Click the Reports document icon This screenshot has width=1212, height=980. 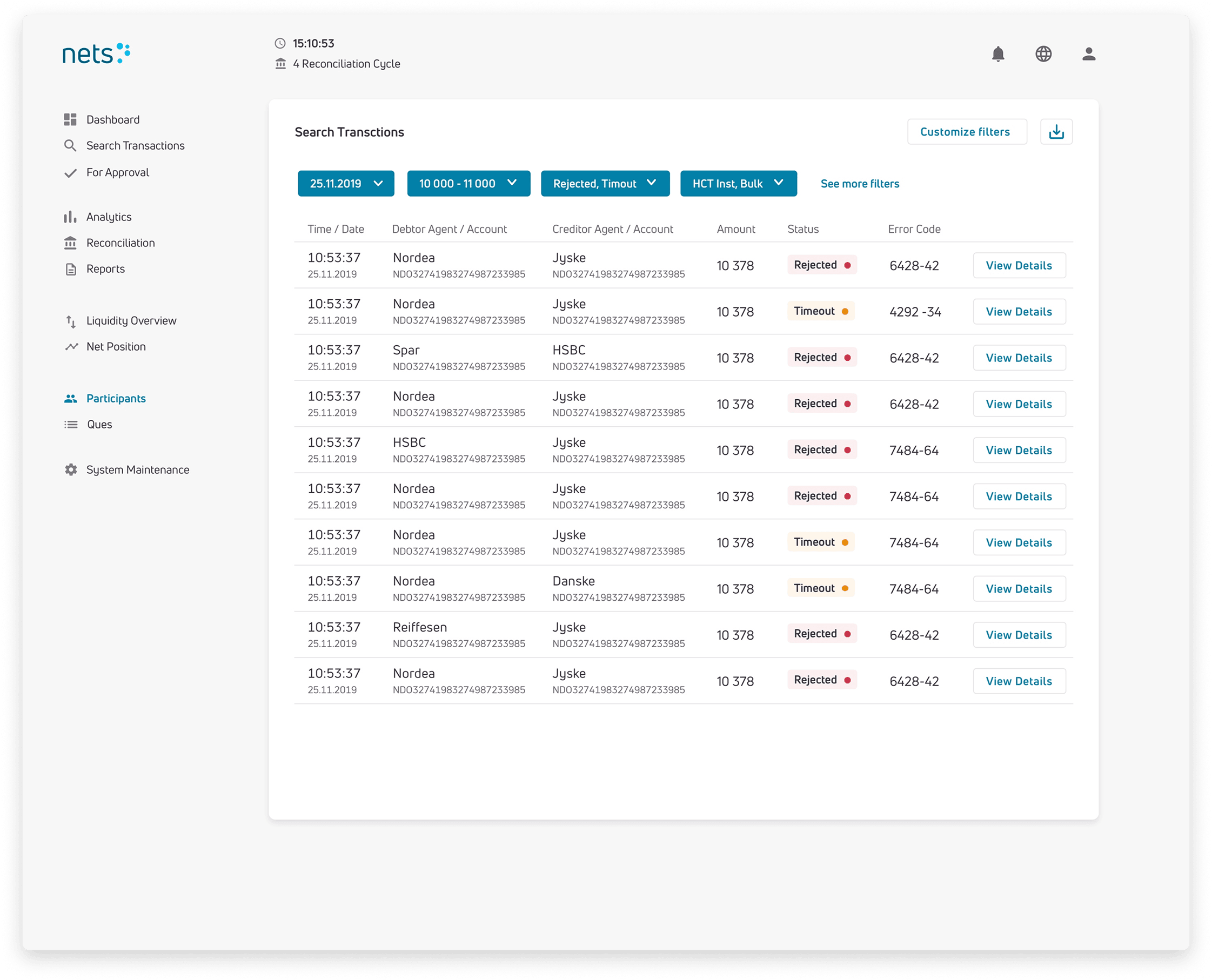[71, 269]
